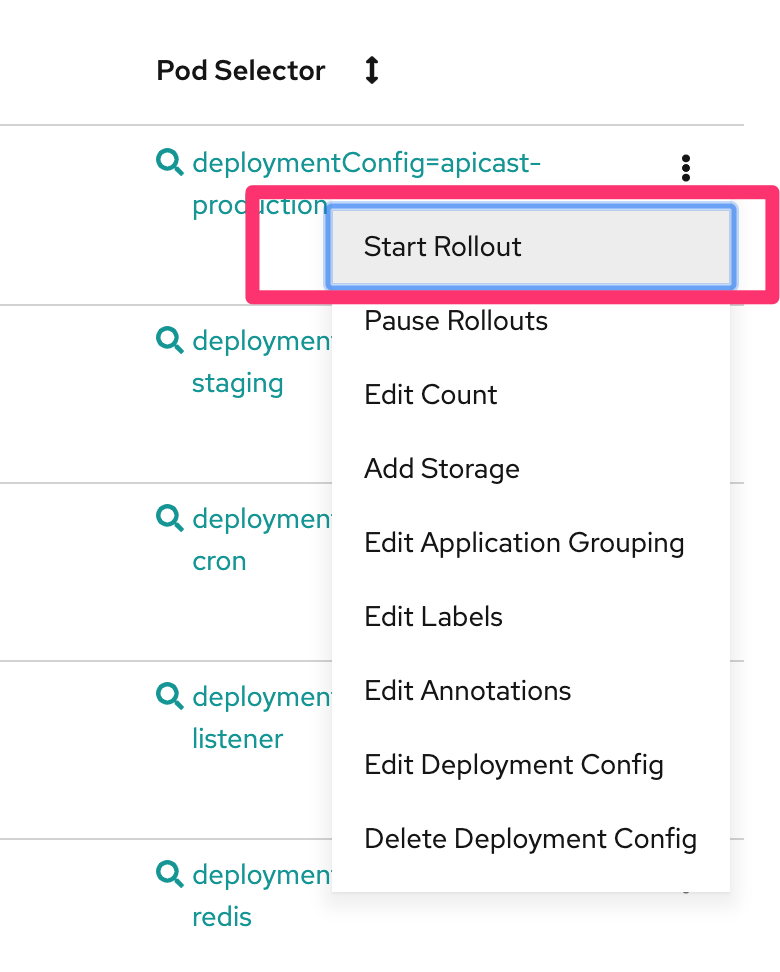The height and width of the screenshot is (972, 780).
Task: Click magnifier icon beside staging selector
Action: click(x=169, y=340)
